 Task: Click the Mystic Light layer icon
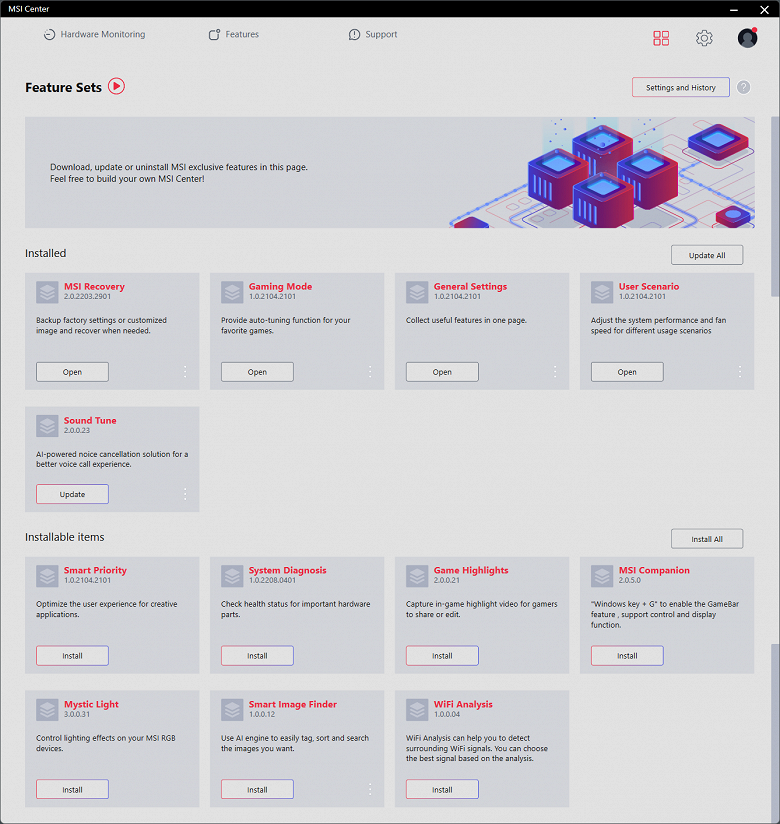point(47,710)
